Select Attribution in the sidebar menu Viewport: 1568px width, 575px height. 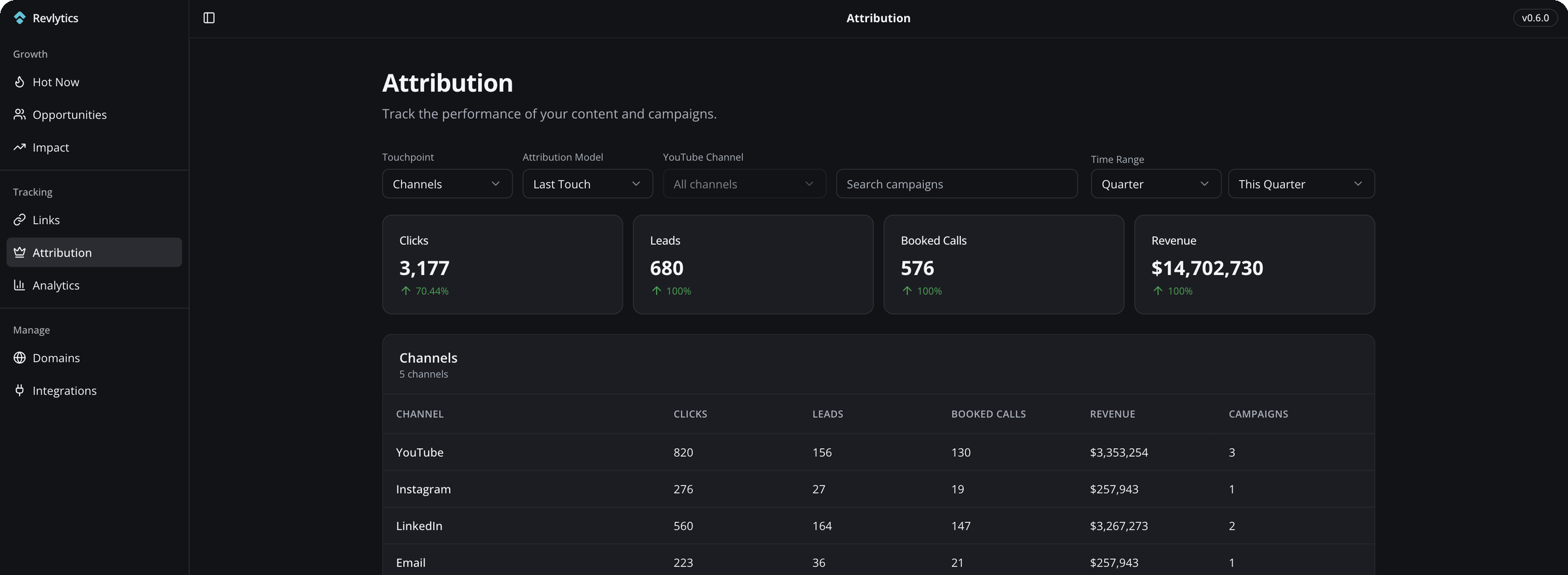click(94, 252)
